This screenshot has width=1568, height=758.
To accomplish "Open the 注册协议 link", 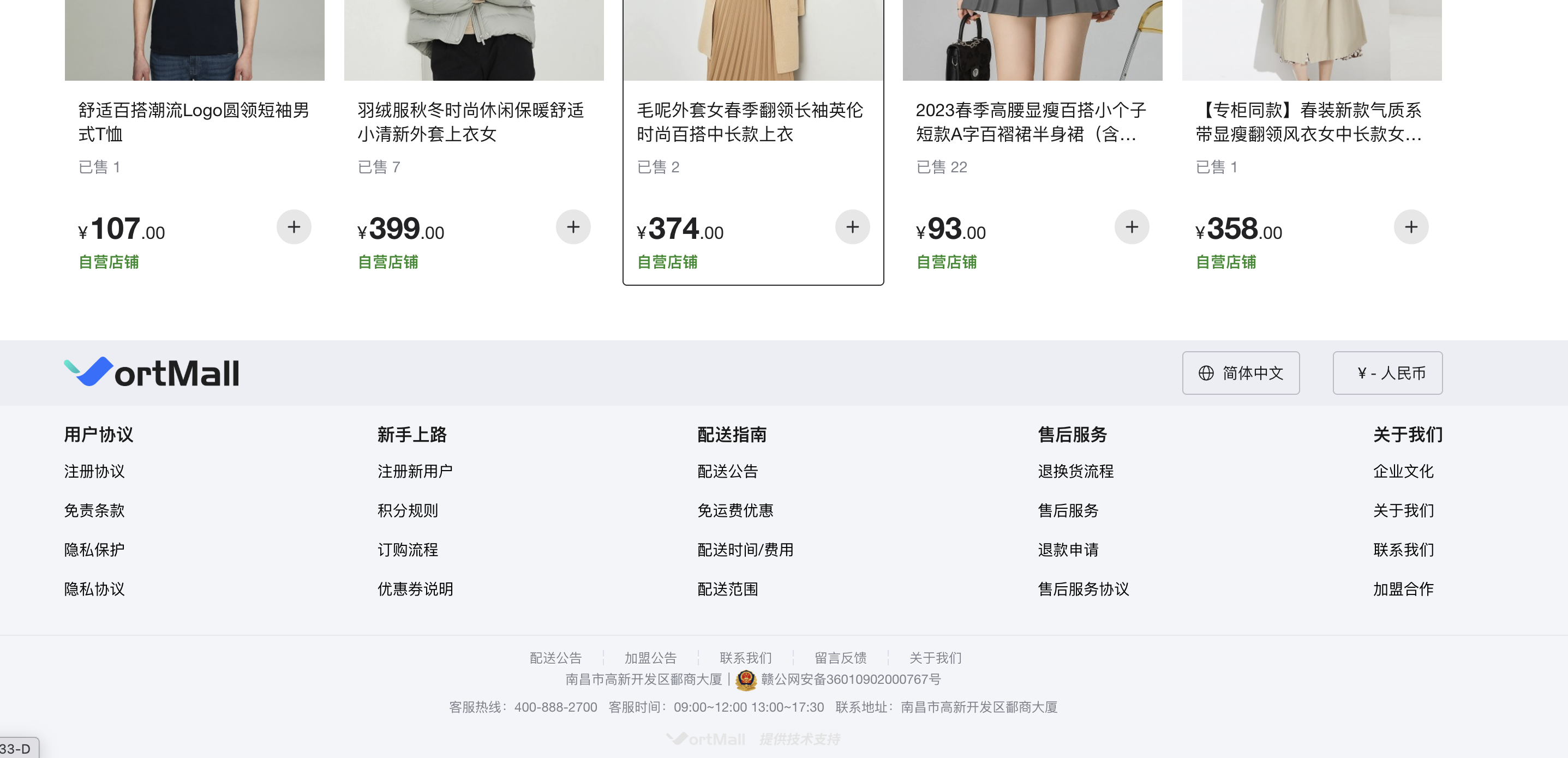I will [94, 472].
